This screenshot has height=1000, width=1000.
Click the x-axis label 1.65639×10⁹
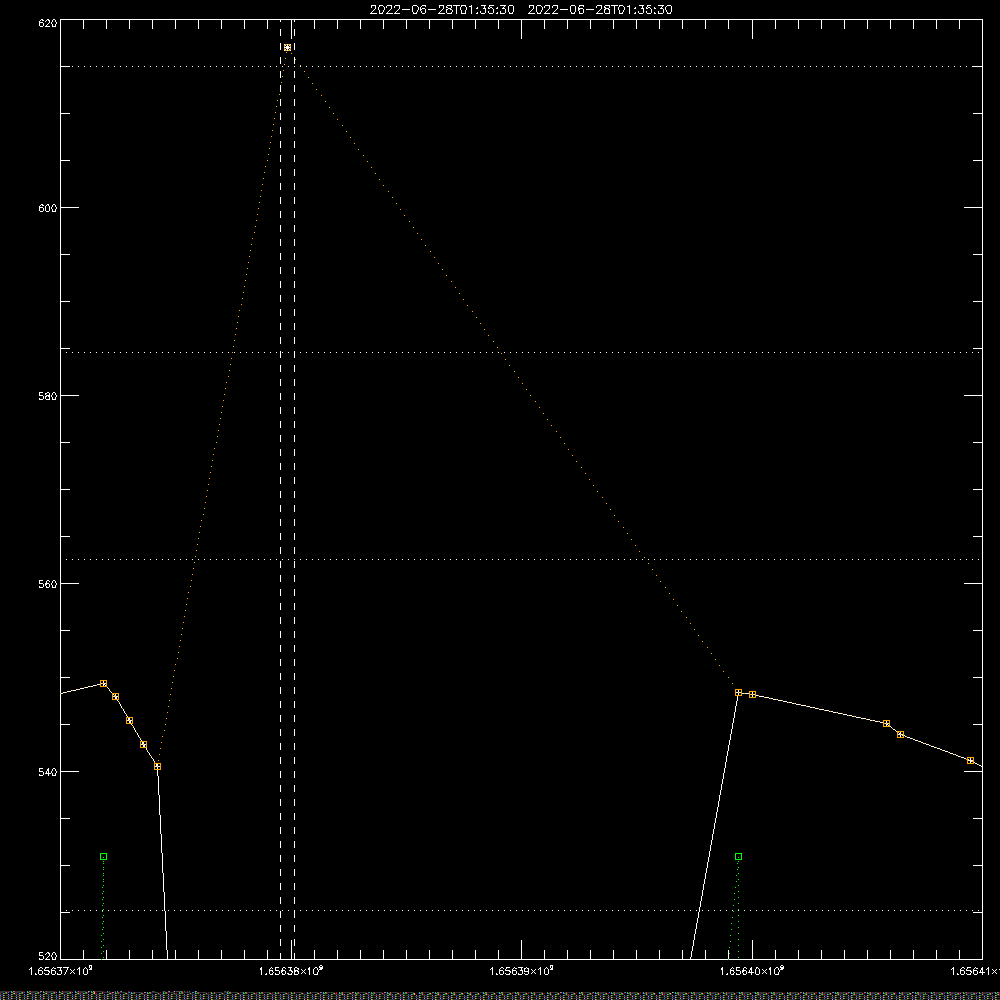(522, 971)
